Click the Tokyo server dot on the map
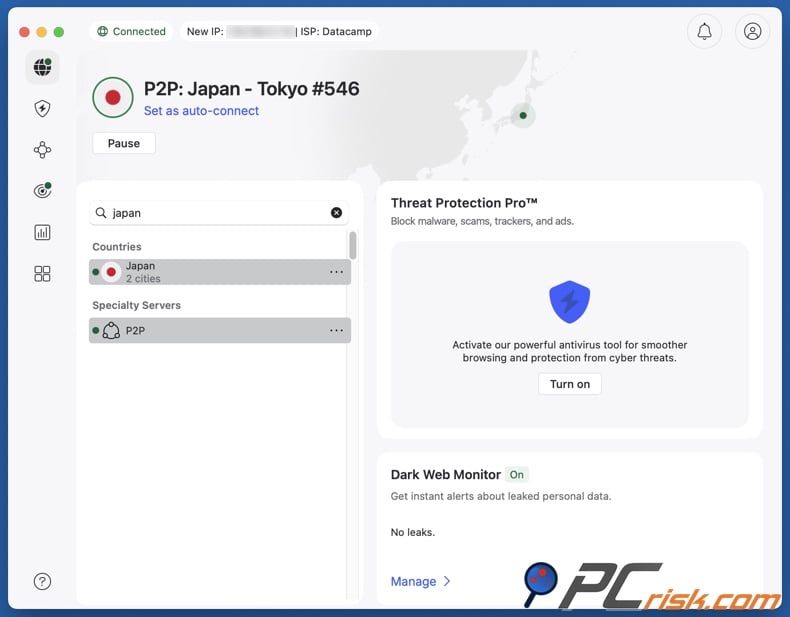The image size is (790, 617). pos(523,115)
